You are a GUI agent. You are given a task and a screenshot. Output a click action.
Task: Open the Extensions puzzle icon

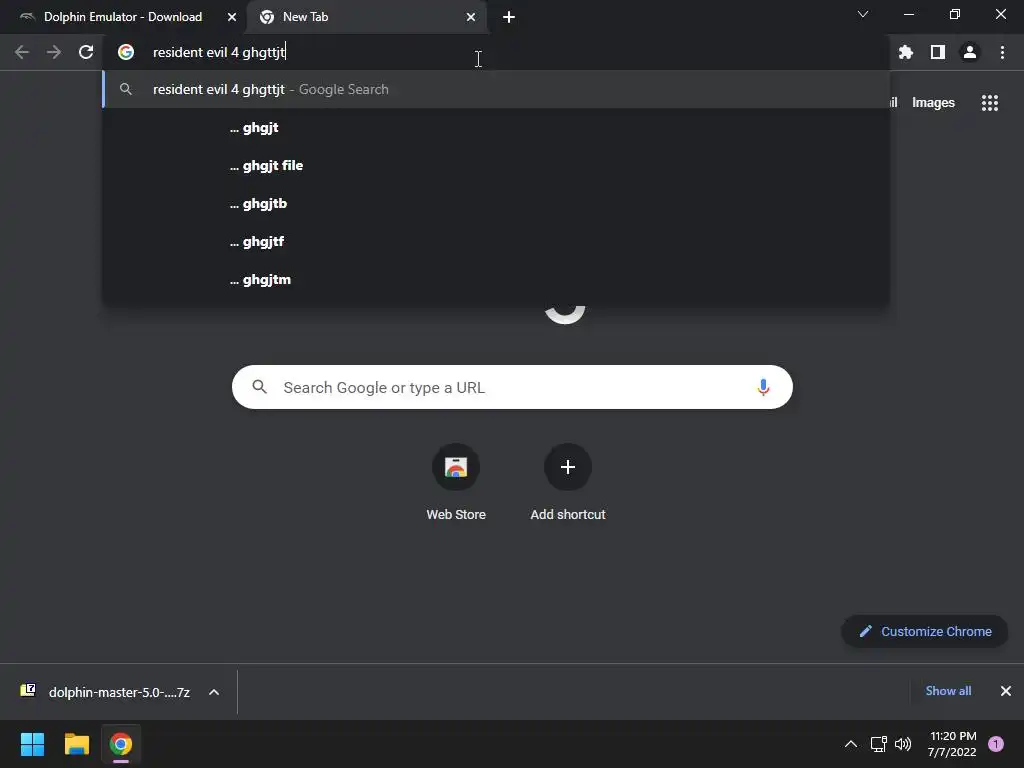pos(905,52)
